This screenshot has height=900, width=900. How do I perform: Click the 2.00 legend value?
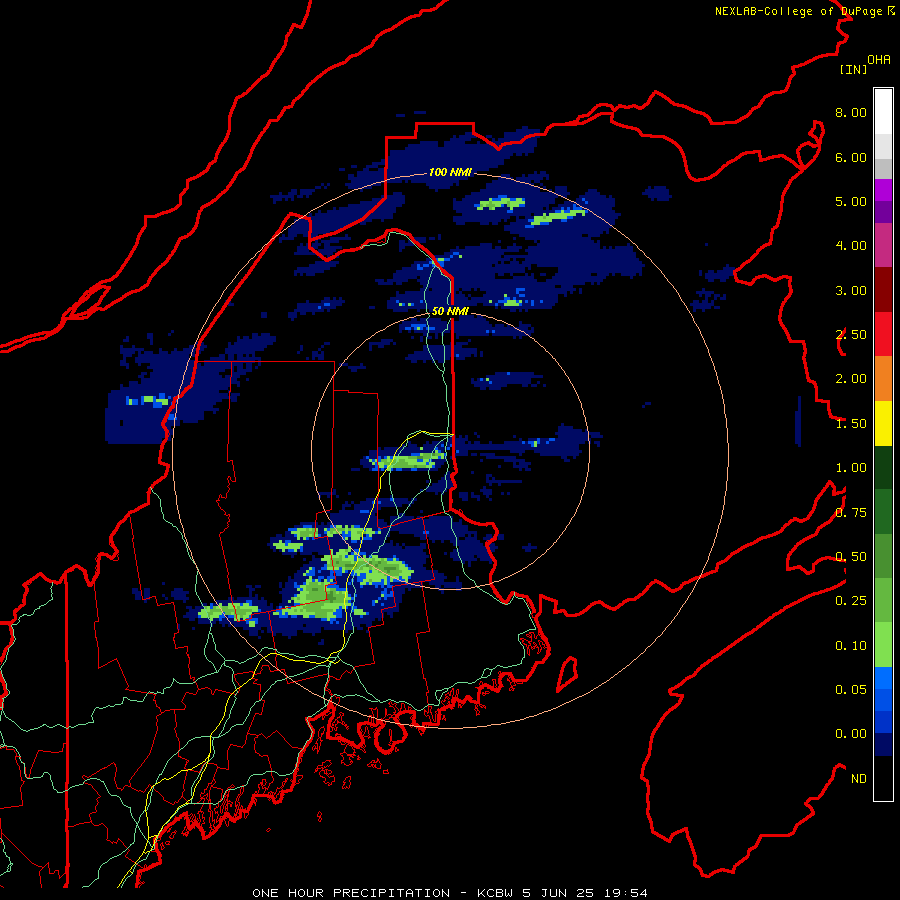[851, 379]
